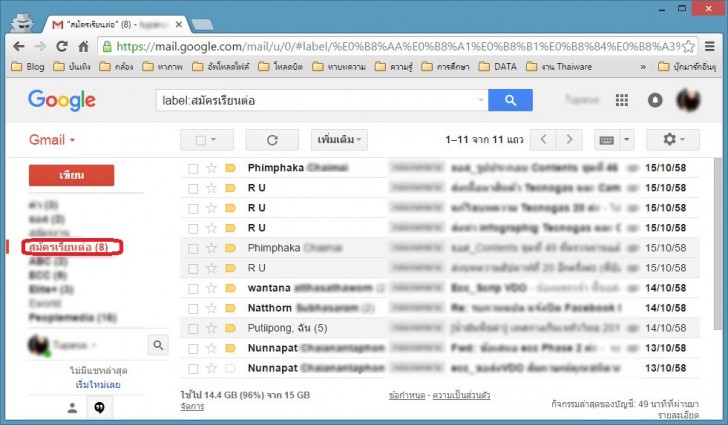This screenshot has width=728, height=425.
Task: Click the เริ่มใหม่เลย chat link
Action: point(98,385)
